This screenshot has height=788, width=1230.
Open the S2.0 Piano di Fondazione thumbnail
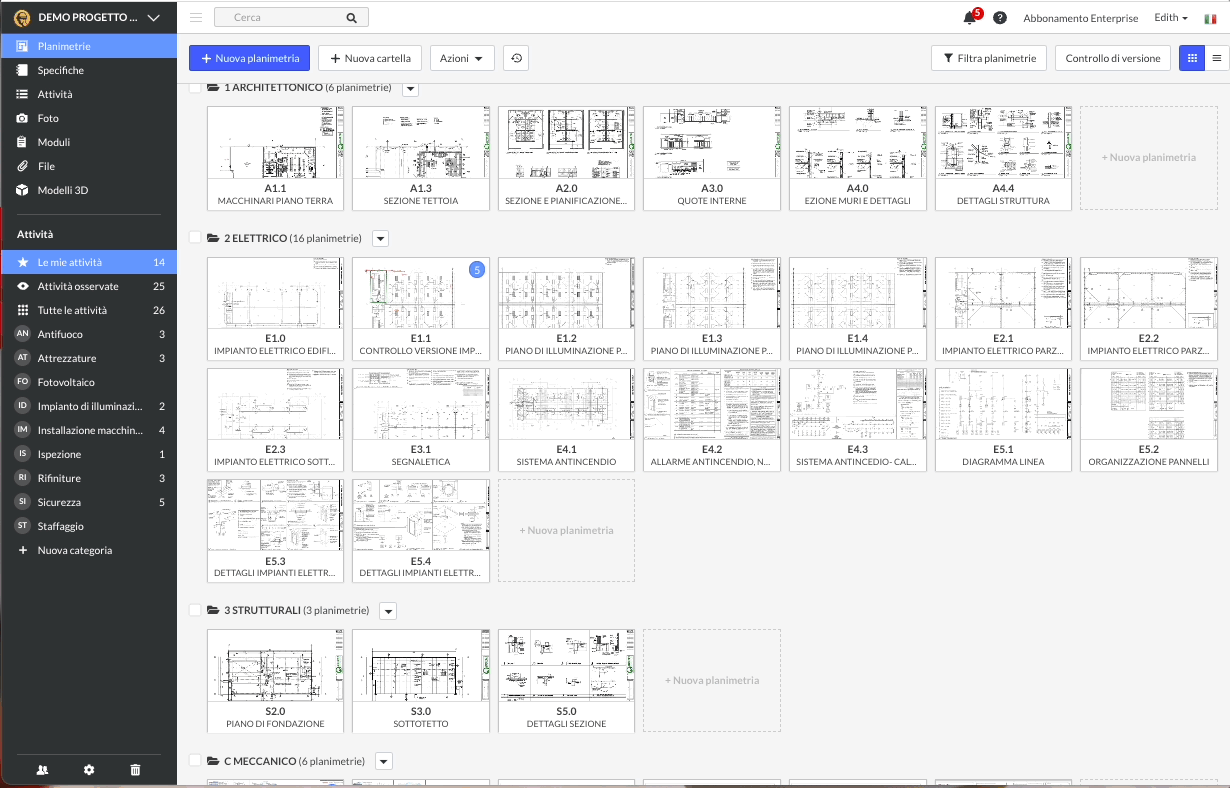pyautogui.click(x=275, y=681)
